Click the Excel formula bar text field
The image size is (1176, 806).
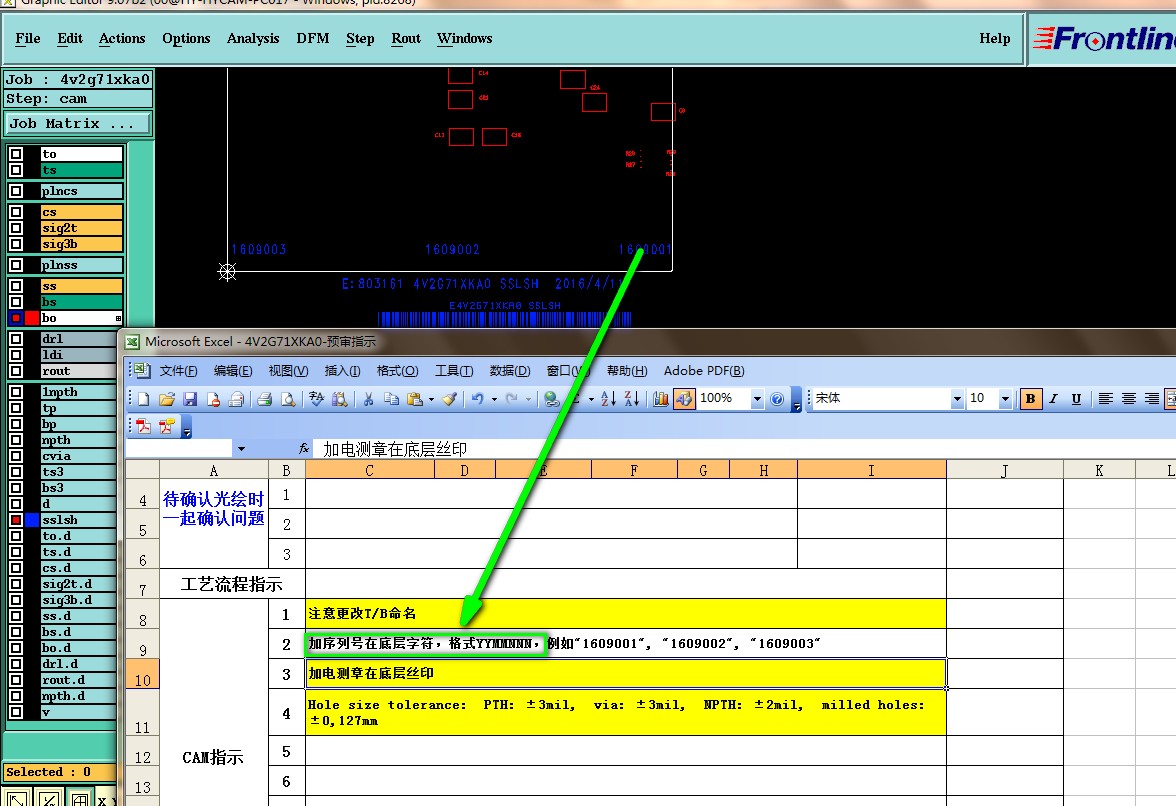746,449
